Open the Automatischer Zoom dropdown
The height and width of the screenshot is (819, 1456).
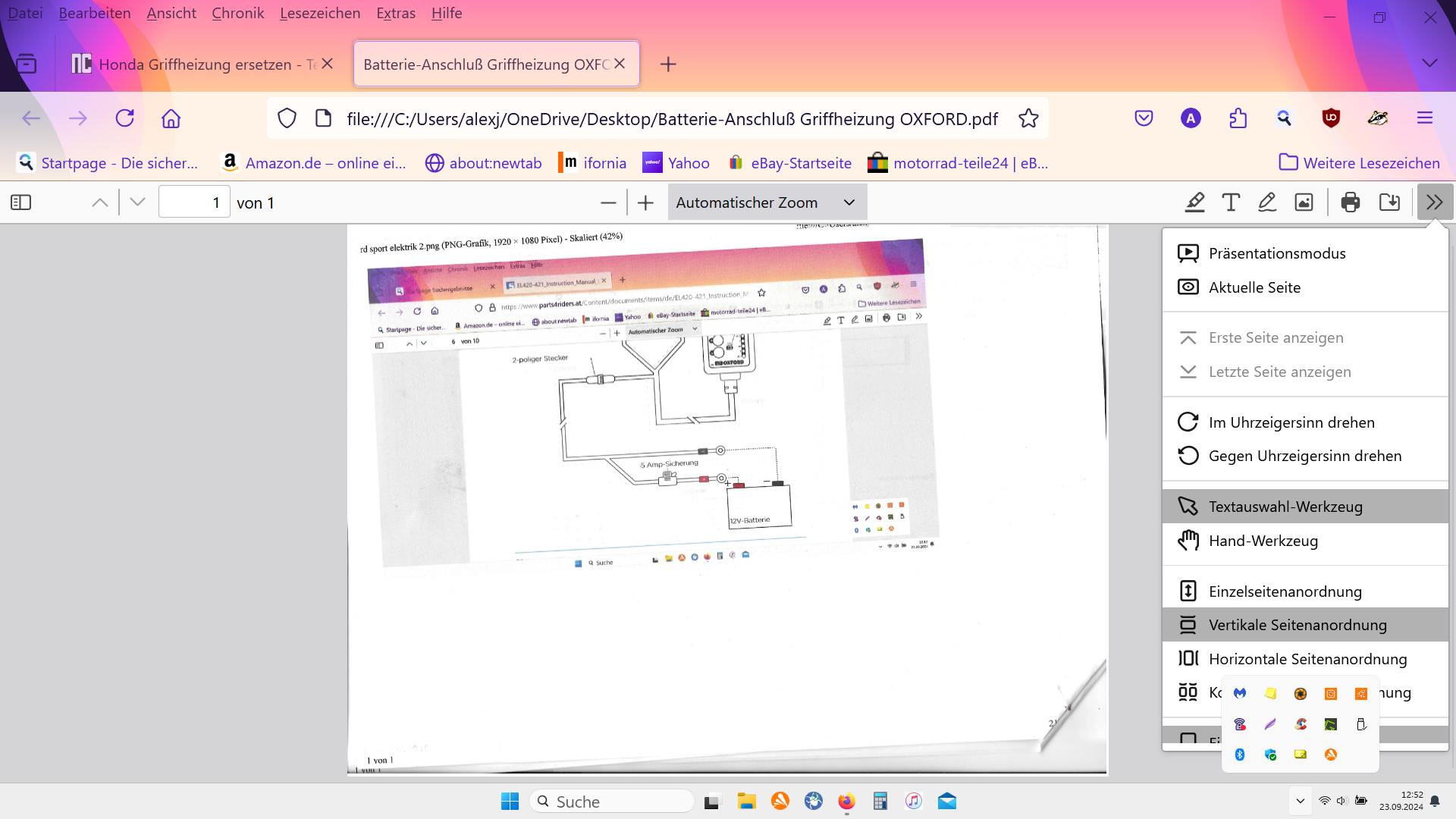coord(767,202)
